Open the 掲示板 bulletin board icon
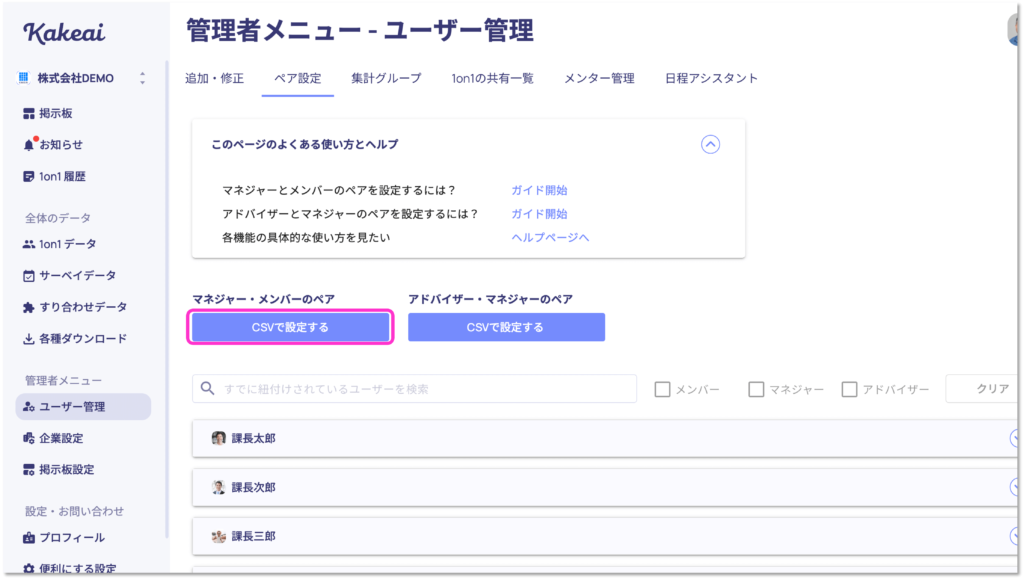 (29, 114)
